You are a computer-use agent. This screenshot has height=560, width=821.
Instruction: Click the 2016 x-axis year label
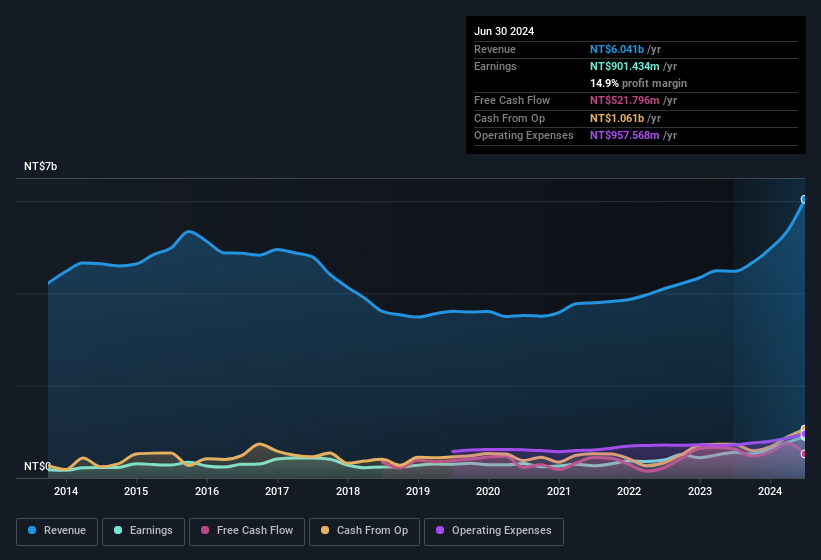[207, 491]
